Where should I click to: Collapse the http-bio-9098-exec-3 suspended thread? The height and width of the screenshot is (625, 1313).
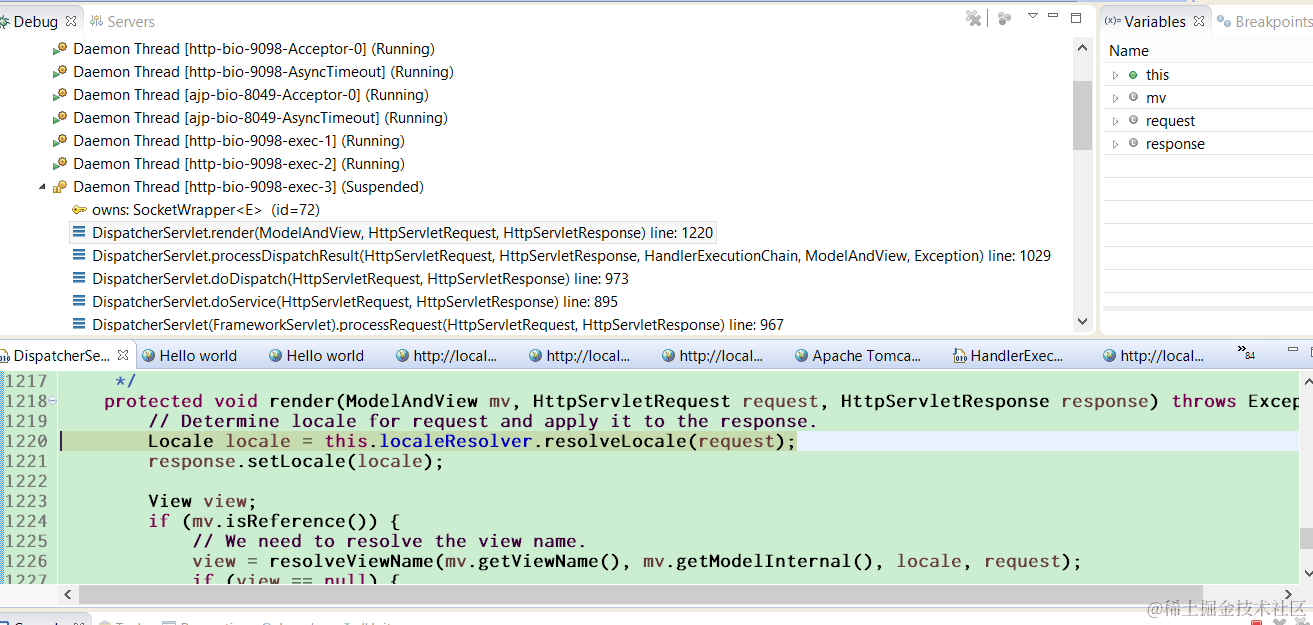(x=42, y=187)
